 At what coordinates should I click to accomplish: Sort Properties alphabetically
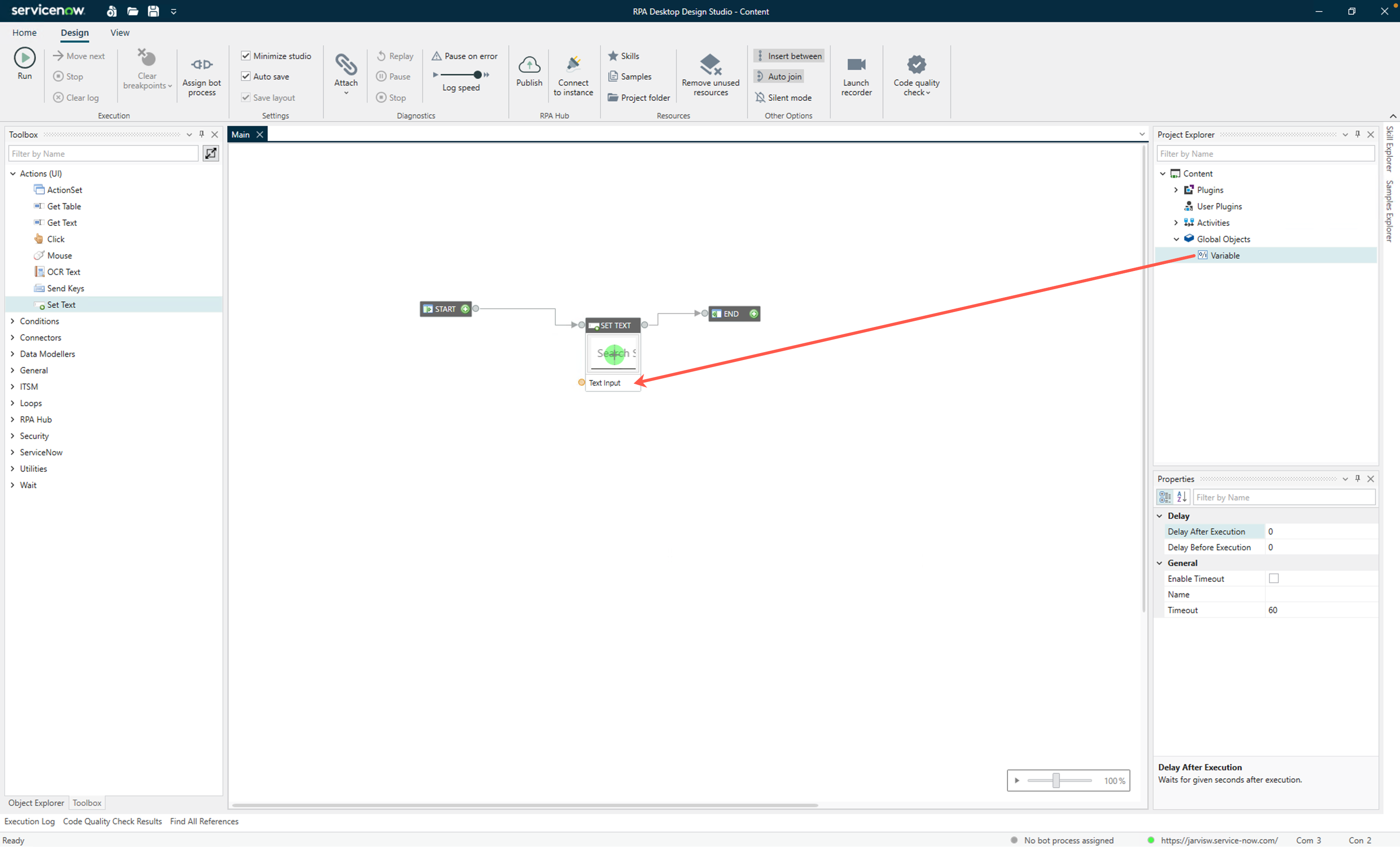[1182, 497]
